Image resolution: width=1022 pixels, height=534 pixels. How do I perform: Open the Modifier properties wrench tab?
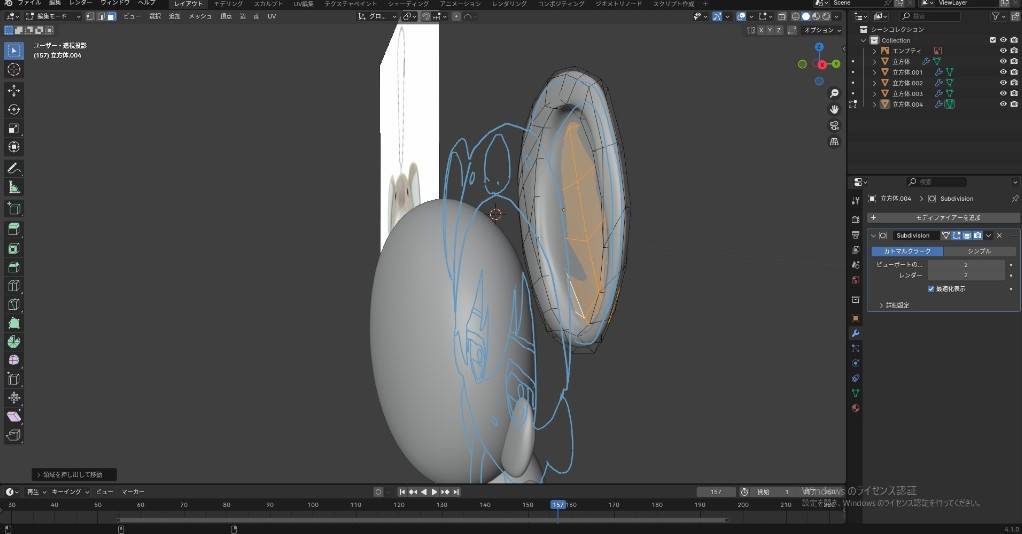pyautogui.click(x=855, y=332)
